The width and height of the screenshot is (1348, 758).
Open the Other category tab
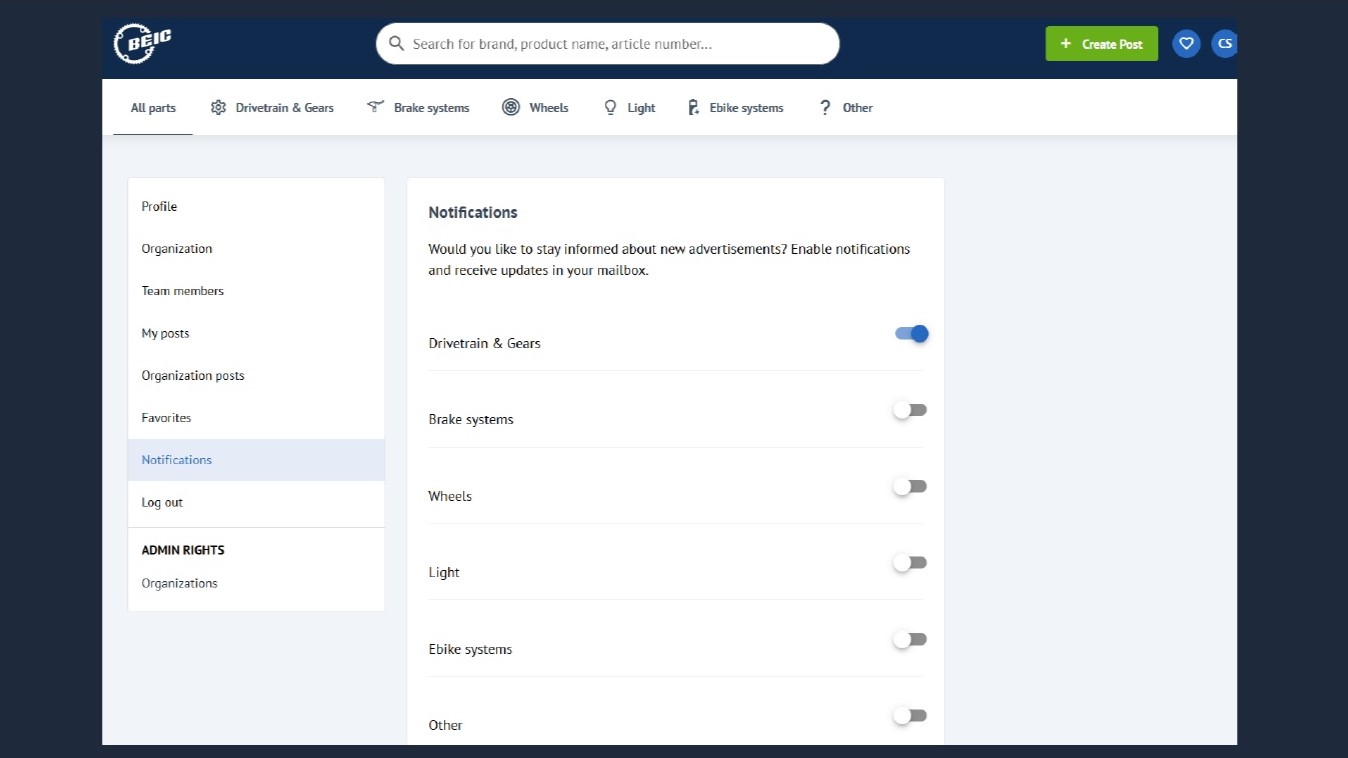click(846, 108)
